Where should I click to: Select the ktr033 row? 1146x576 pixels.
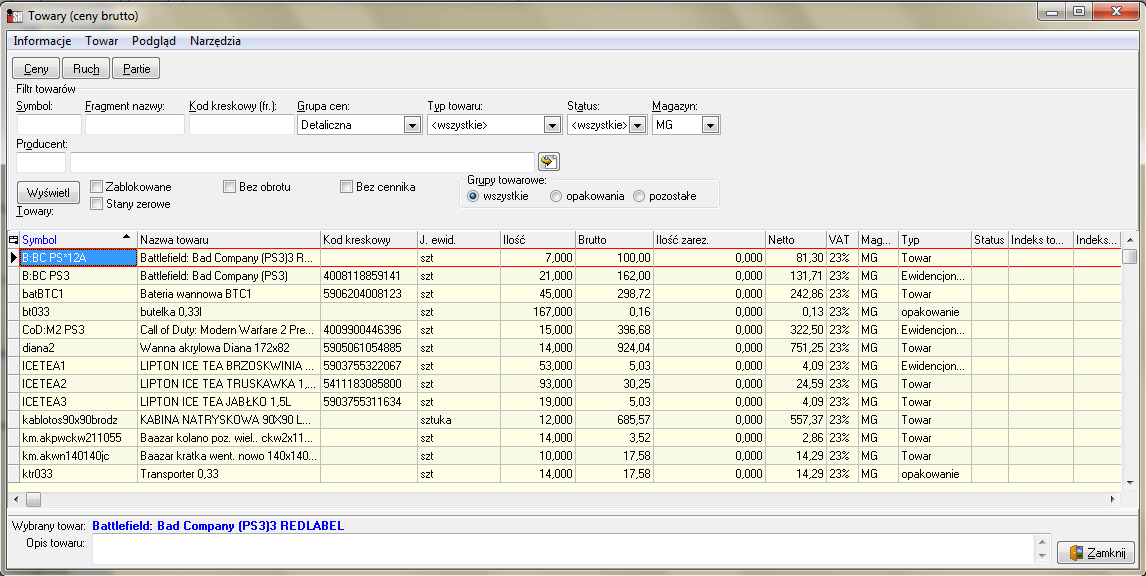point(563,474)
